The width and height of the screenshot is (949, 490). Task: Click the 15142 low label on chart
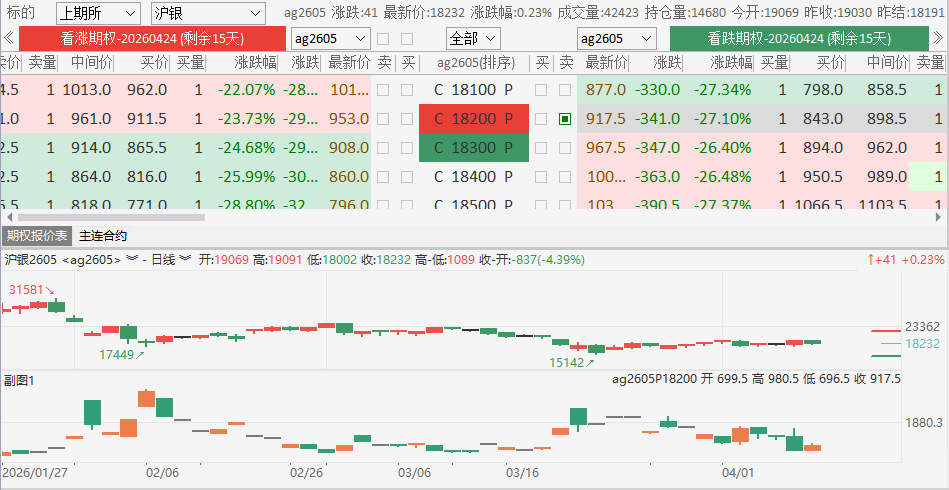567,363
